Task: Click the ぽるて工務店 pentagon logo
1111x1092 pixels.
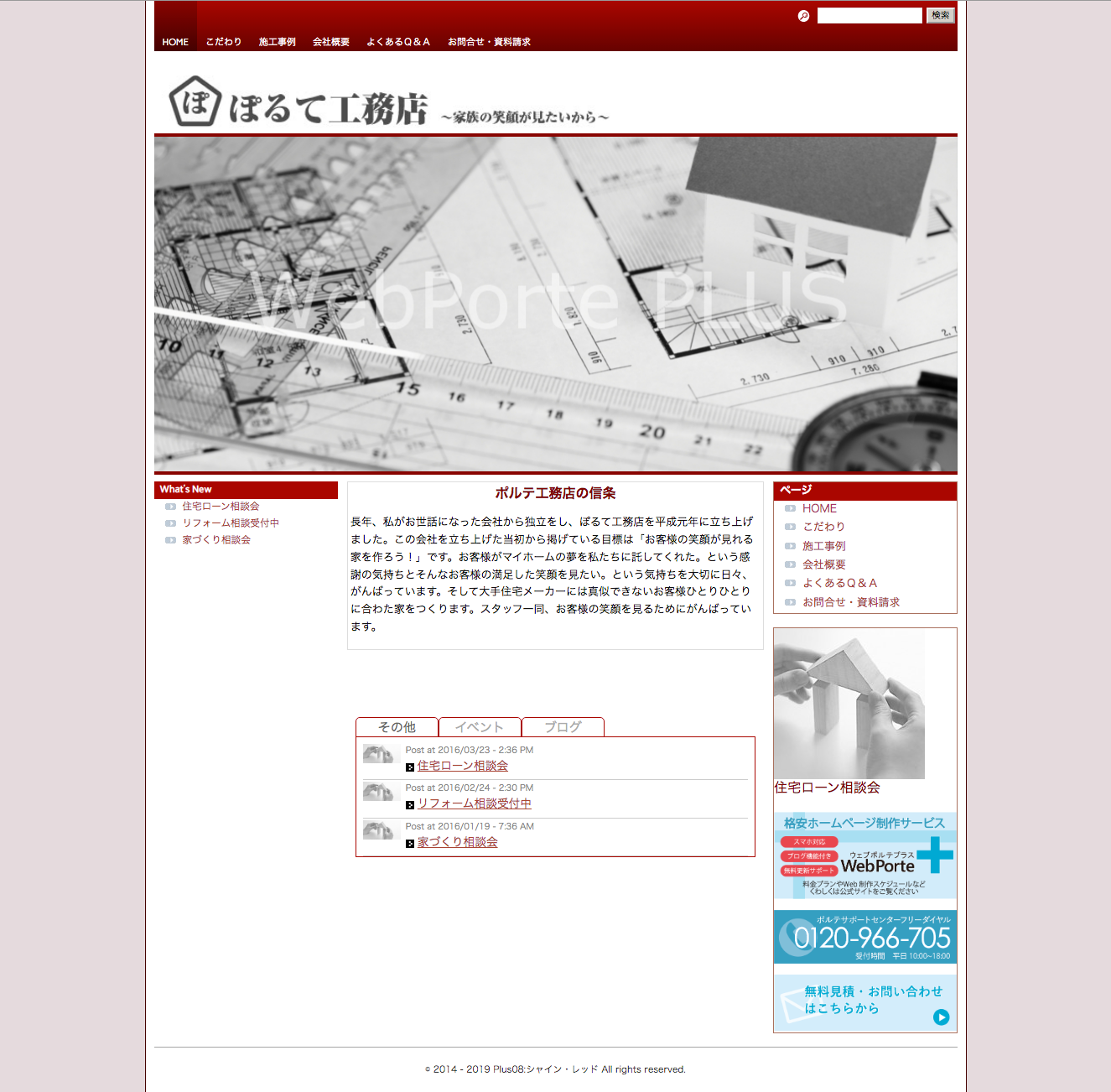Action: point(195,102)
